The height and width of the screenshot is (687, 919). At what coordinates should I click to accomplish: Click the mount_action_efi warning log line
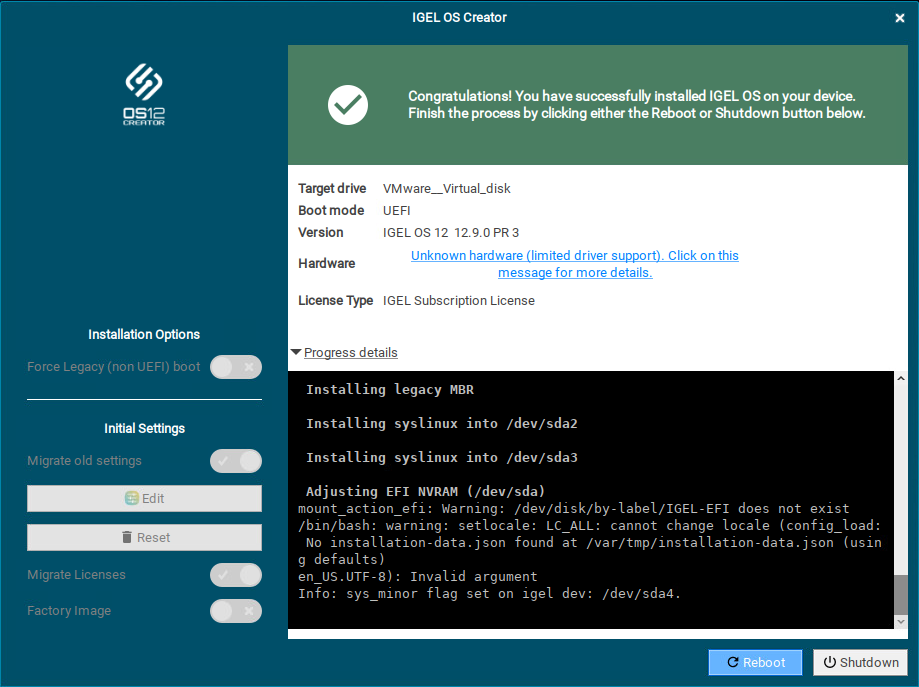tap(573, 508)
